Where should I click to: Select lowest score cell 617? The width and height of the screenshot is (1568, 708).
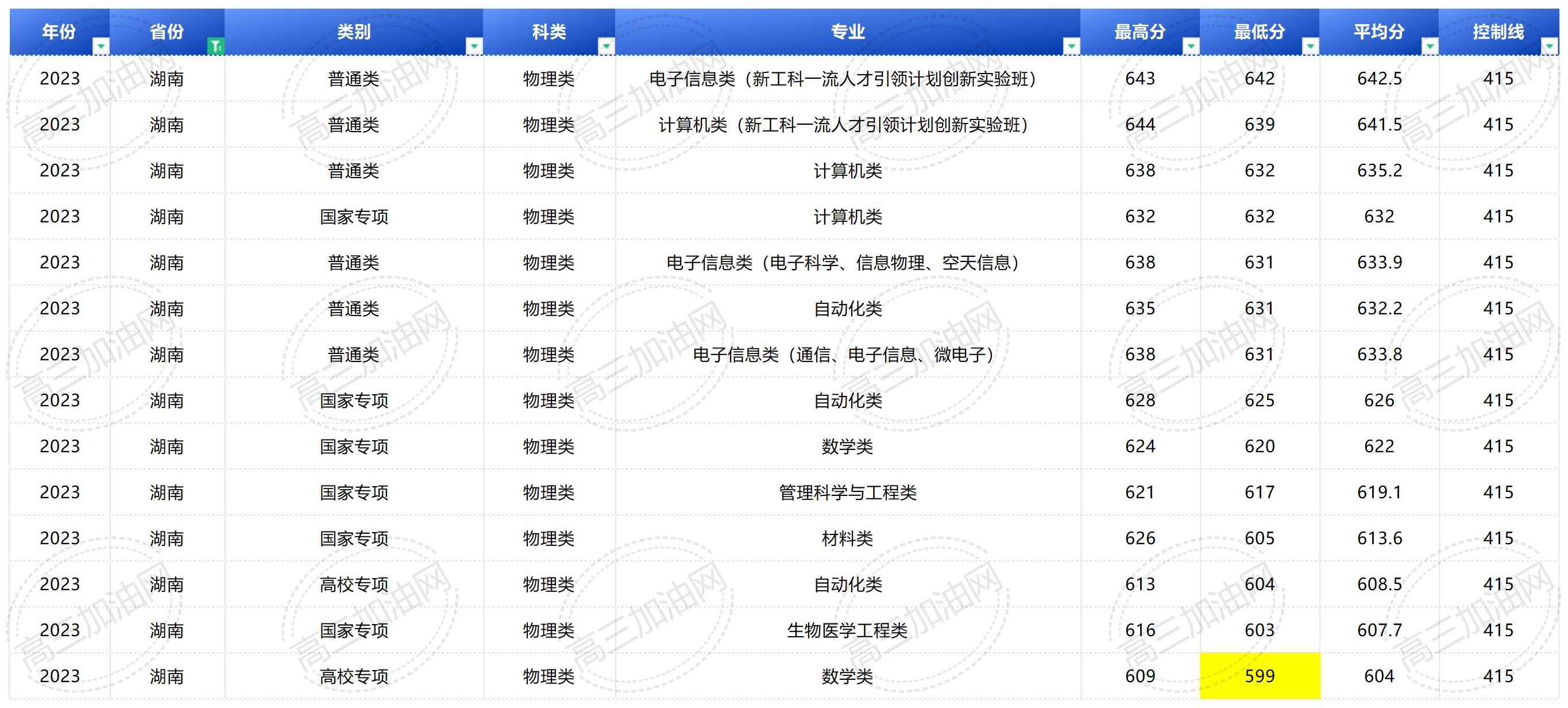tap(1260, 492)
